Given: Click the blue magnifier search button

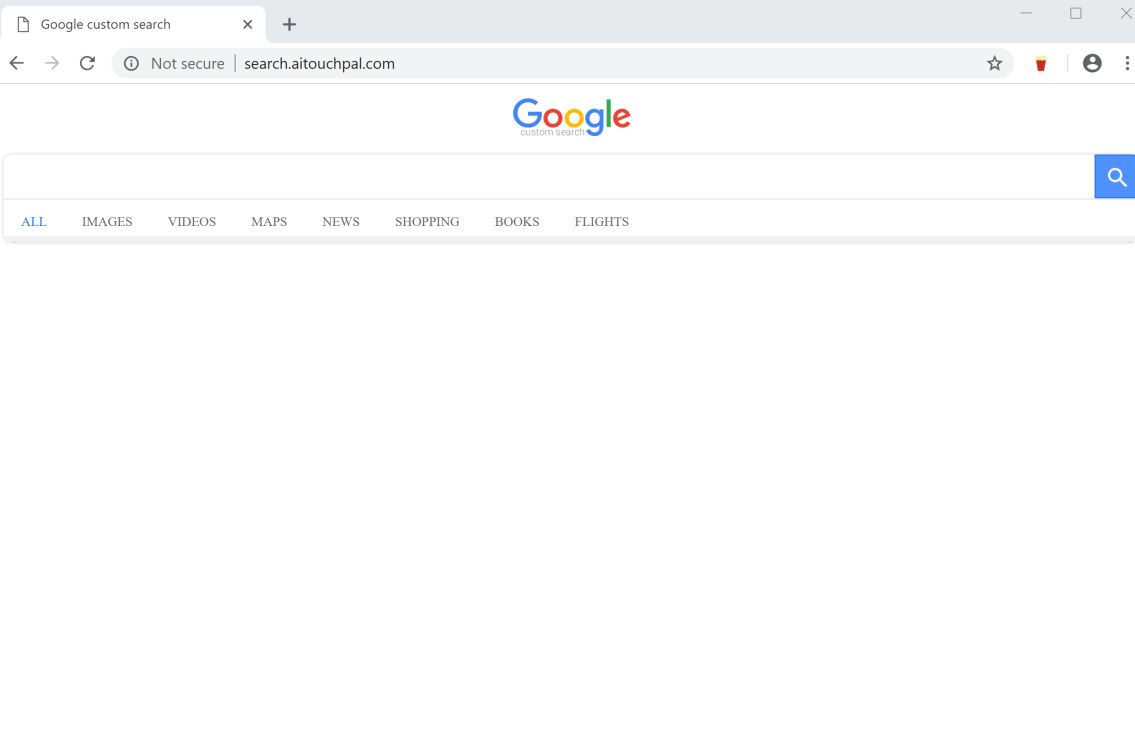Looking at the screenshot, I should (x=1115, y=177).
